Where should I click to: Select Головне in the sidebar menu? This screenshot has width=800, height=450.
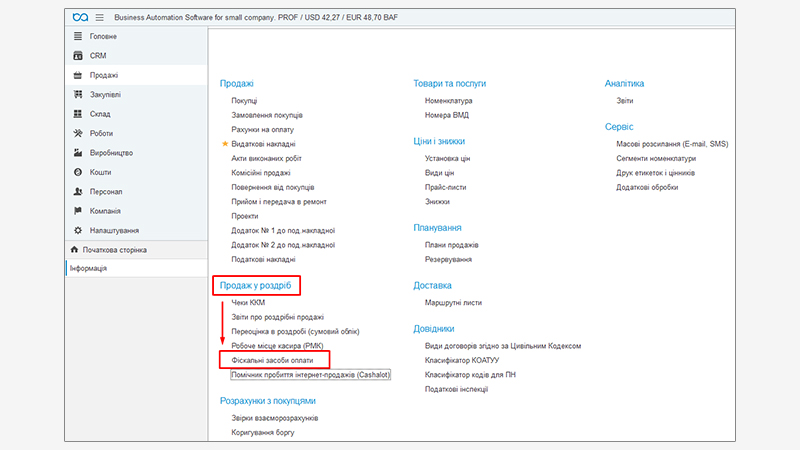(x=105, y=36)
